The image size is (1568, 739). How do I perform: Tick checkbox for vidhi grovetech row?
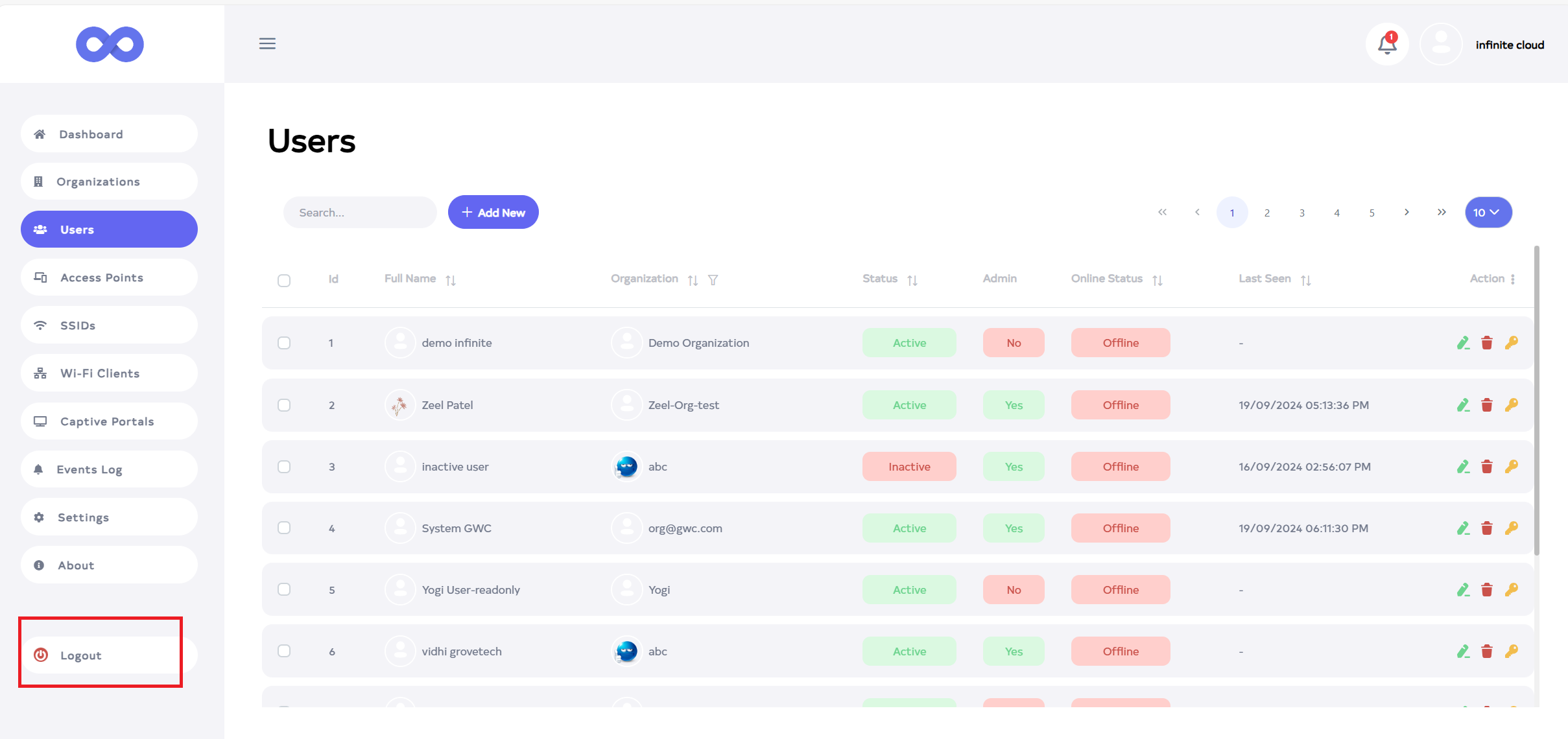284,651
